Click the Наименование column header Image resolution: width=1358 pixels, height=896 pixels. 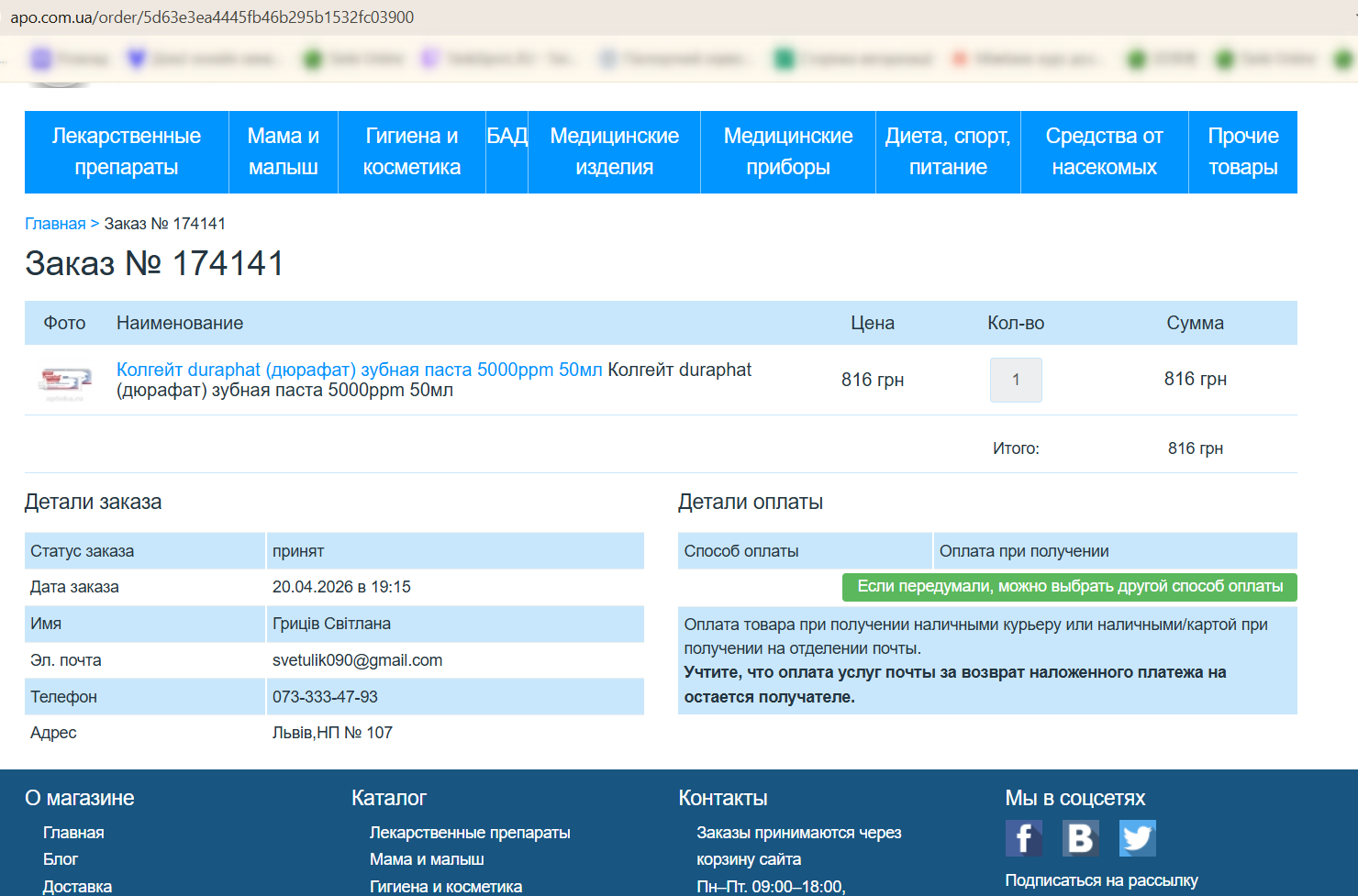(180, 323)
